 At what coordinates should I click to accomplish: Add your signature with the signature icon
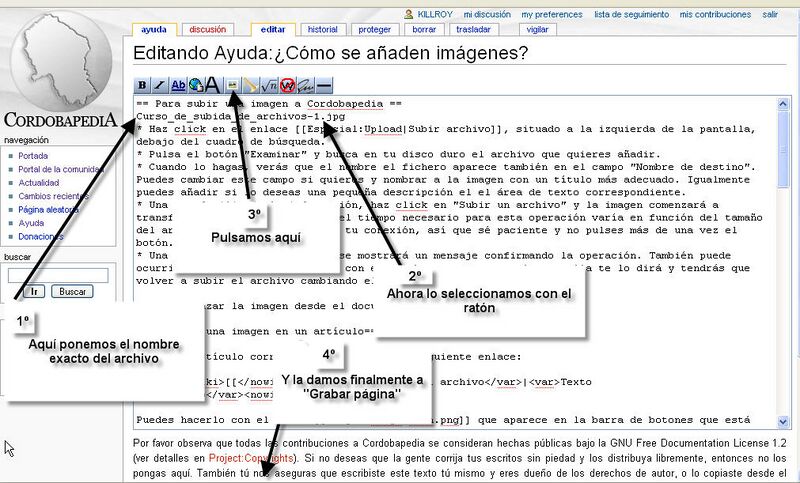click(306, 85)
